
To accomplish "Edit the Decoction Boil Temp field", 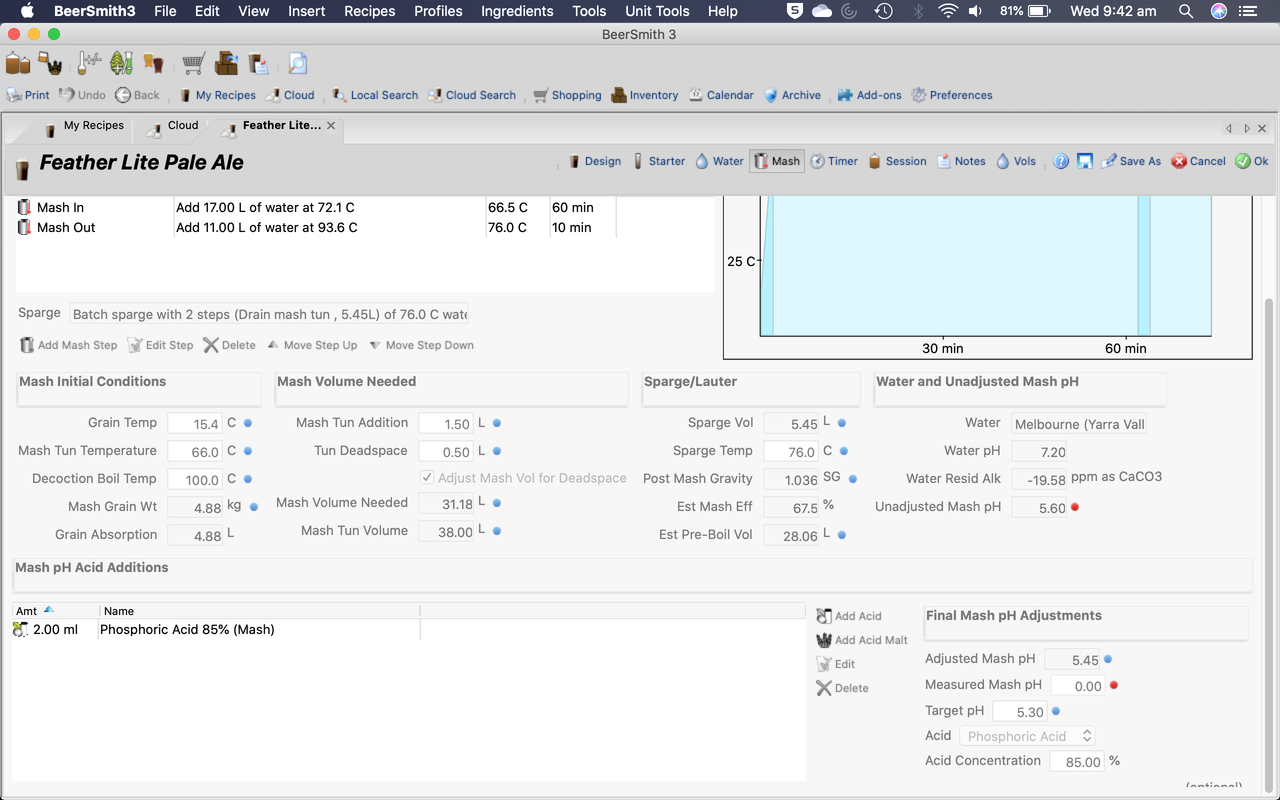I will [x=195, y=480].
